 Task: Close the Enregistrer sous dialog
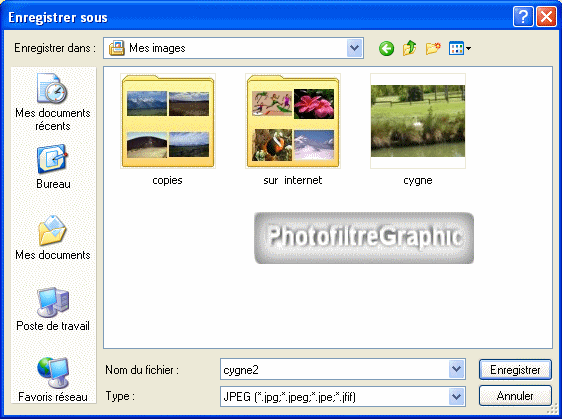click(x=546, y=16)
